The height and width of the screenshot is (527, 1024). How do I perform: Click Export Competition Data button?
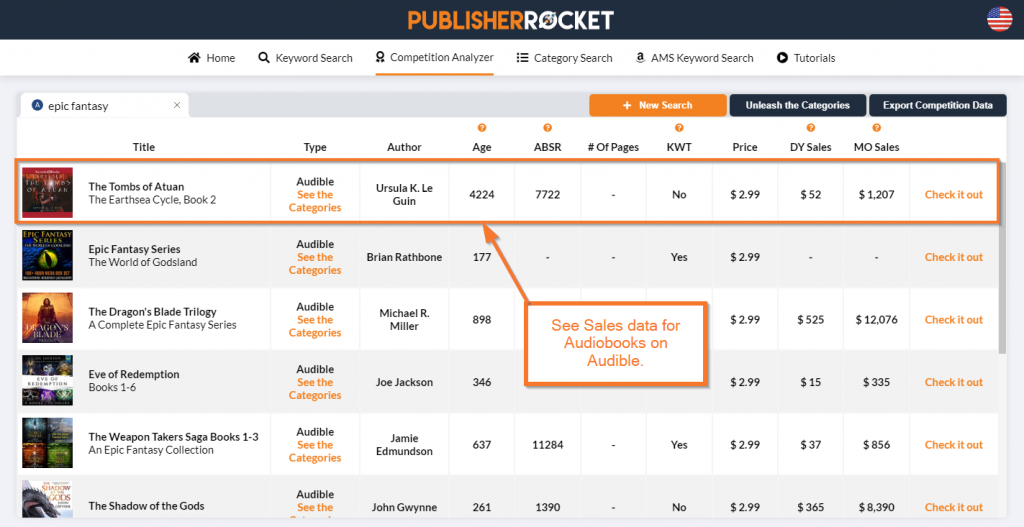point(938,105)
